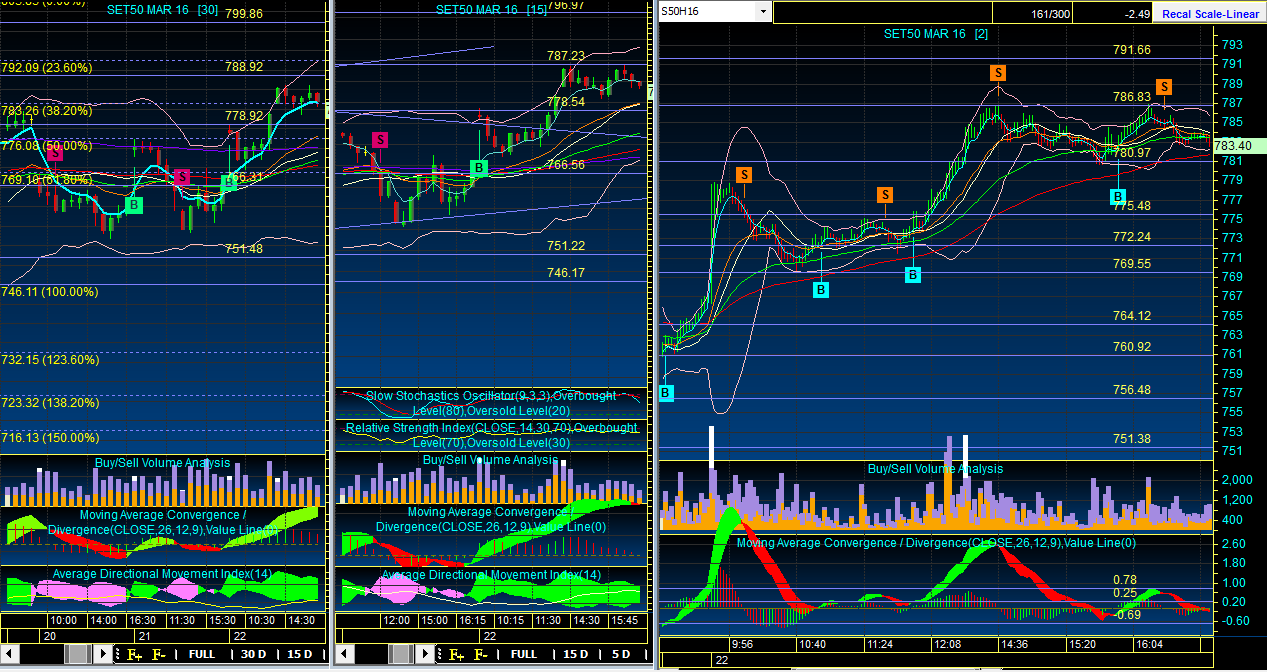The width and height of the screenshot is (1267, 672).
Task: Click the 792.09 (23.60%) Fibonacci level label
Action: coord(47,68)
